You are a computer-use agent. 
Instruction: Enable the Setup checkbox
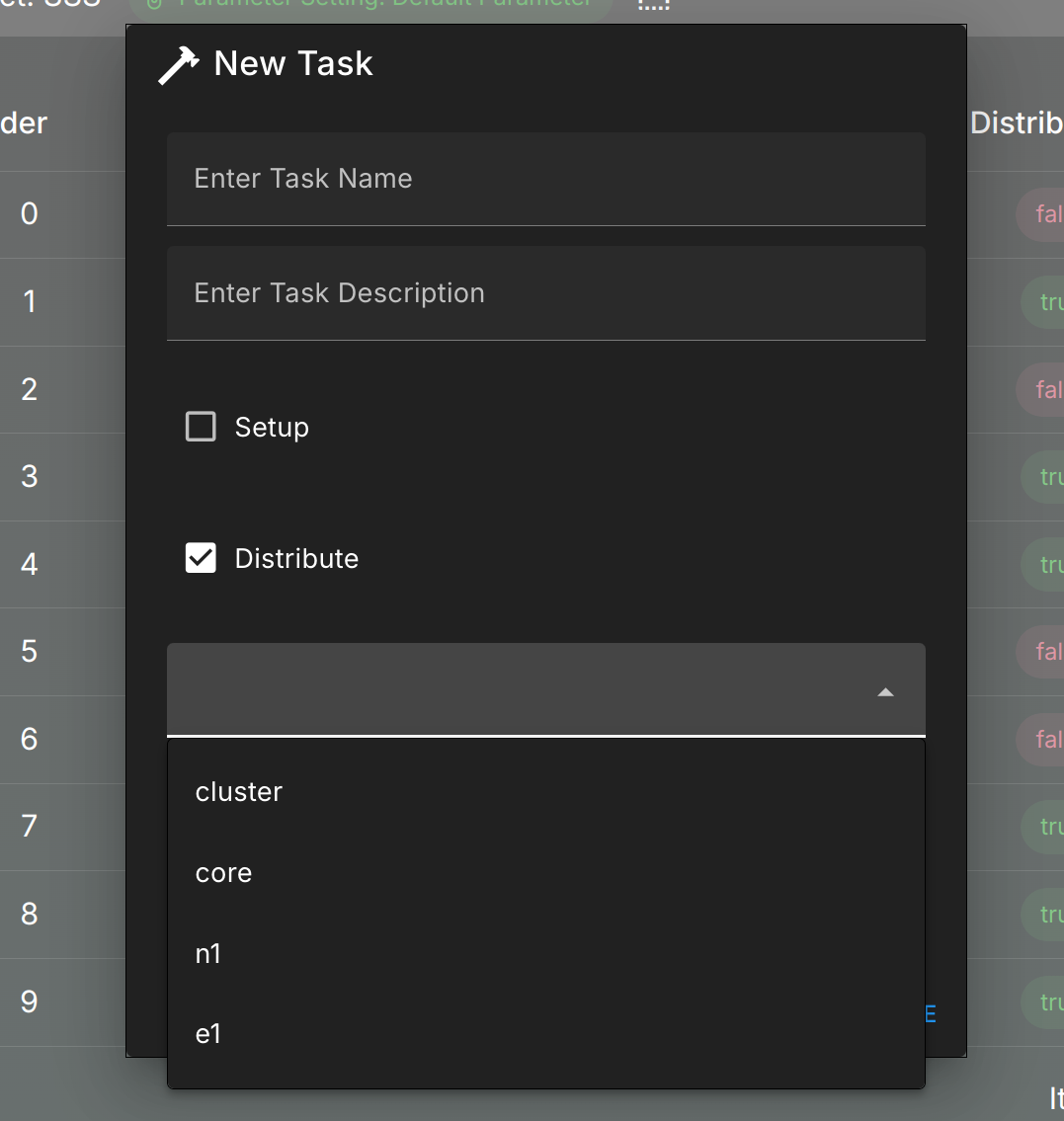[x=201, y=427]
